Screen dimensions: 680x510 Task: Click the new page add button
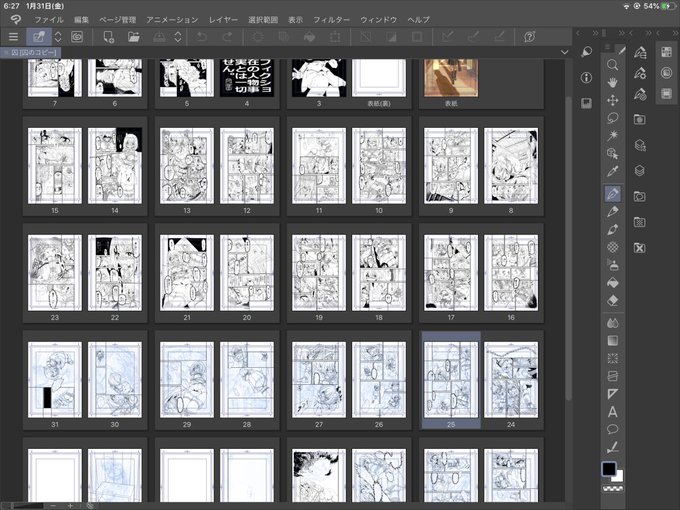click(x=108, y=37)
